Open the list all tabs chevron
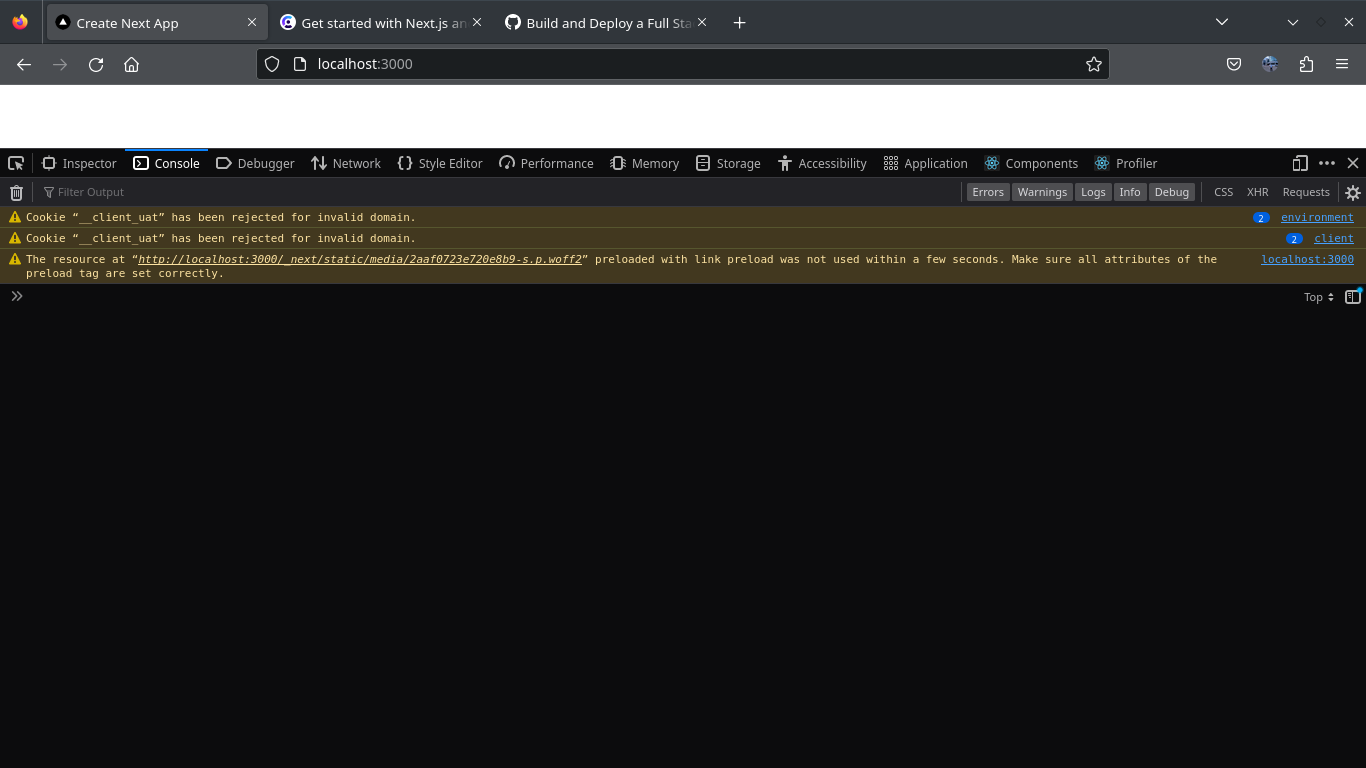Image resolution: width=1366 pixels, height=768 pixels. [1222, 21]
